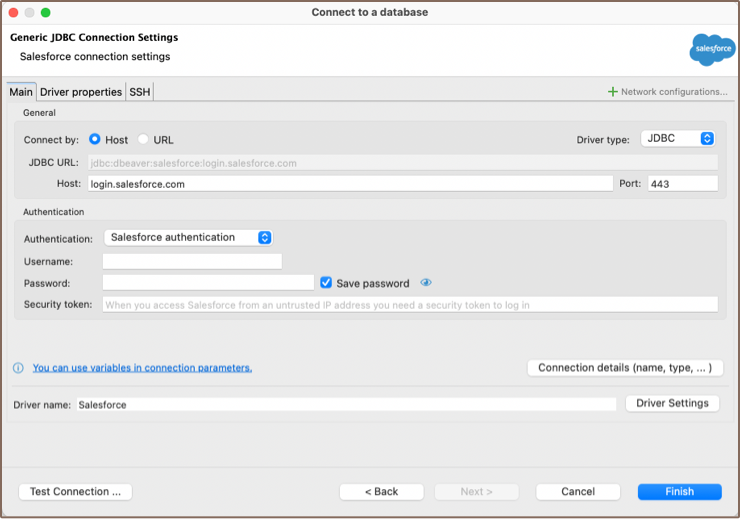Switch to the Driver properties tab
Screen dimensions: 740x519
[x=81, y=92]
